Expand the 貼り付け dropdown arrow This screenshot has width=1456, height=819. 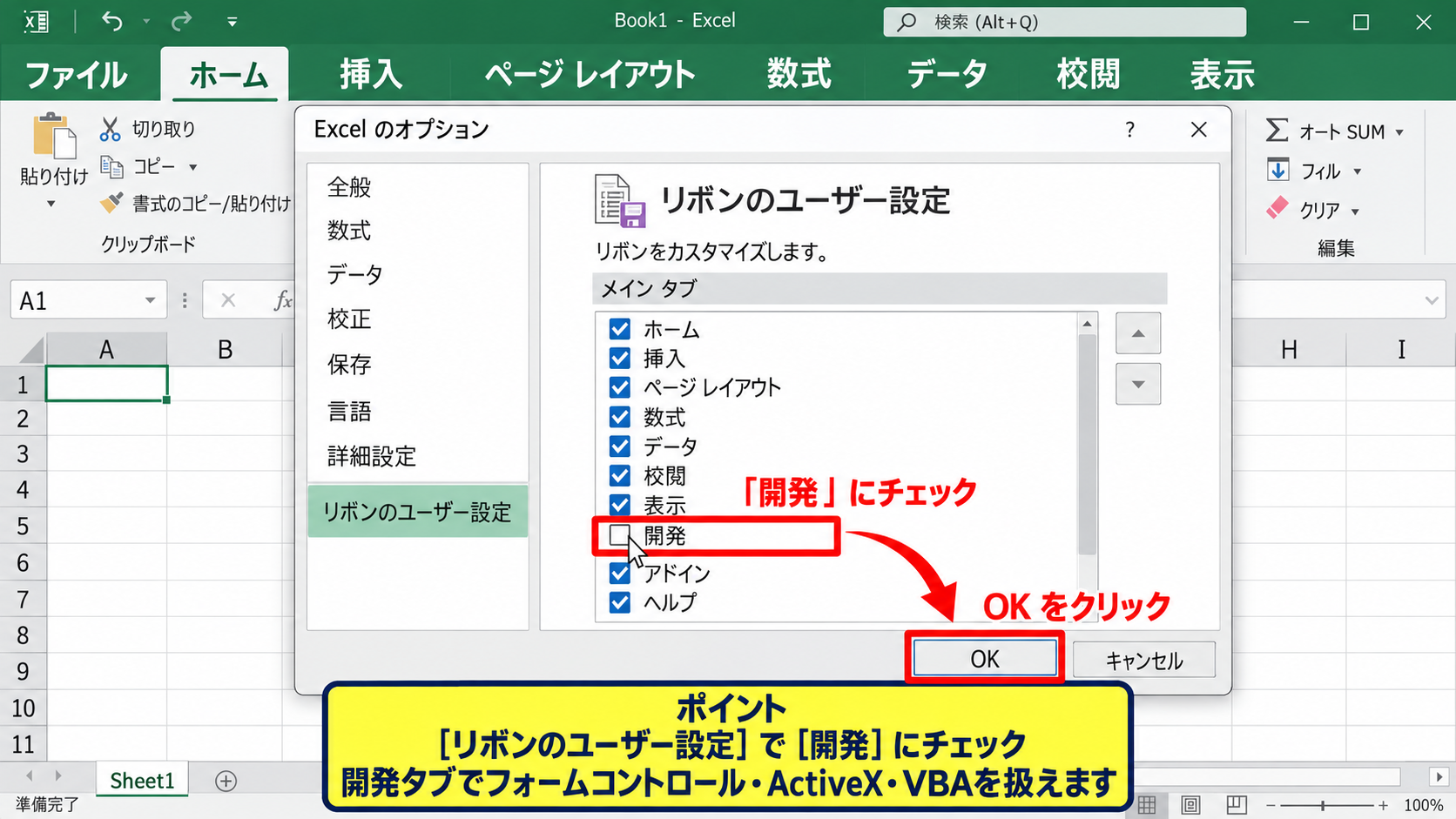pyautogui.click(x=51, y=205)
